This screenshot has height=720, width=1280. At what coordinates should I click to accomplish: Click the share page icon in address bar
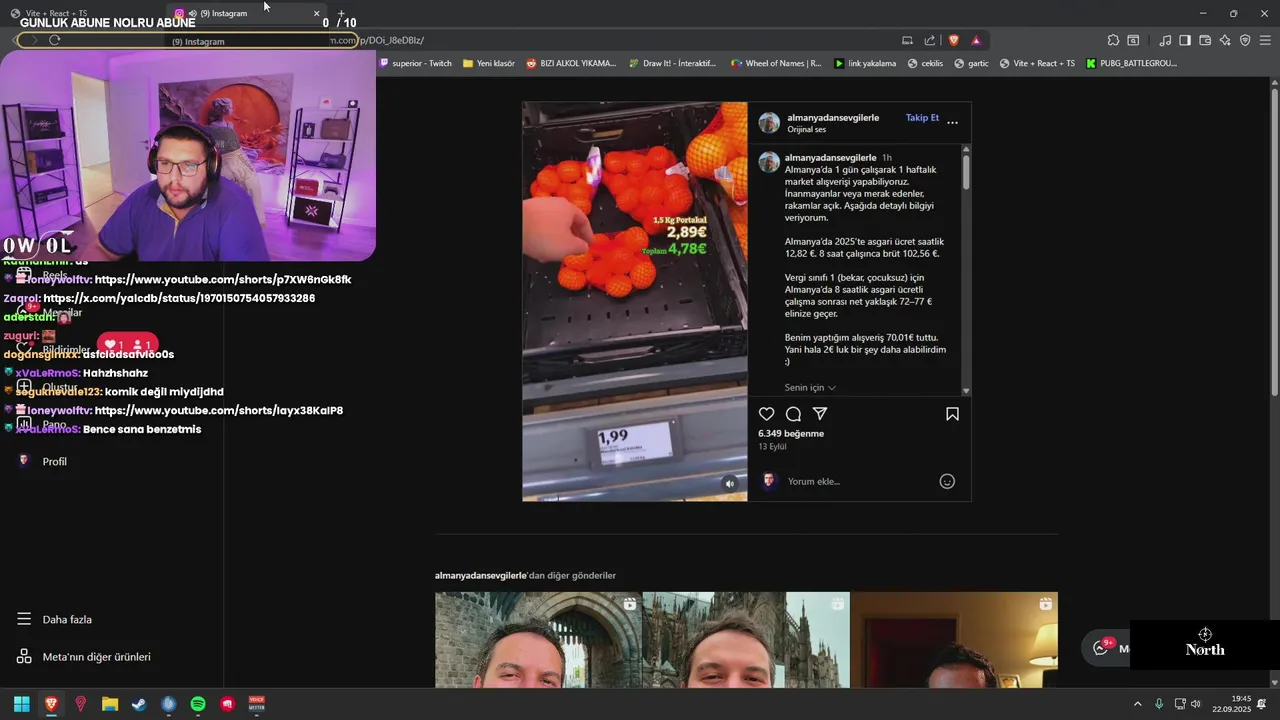930,40
